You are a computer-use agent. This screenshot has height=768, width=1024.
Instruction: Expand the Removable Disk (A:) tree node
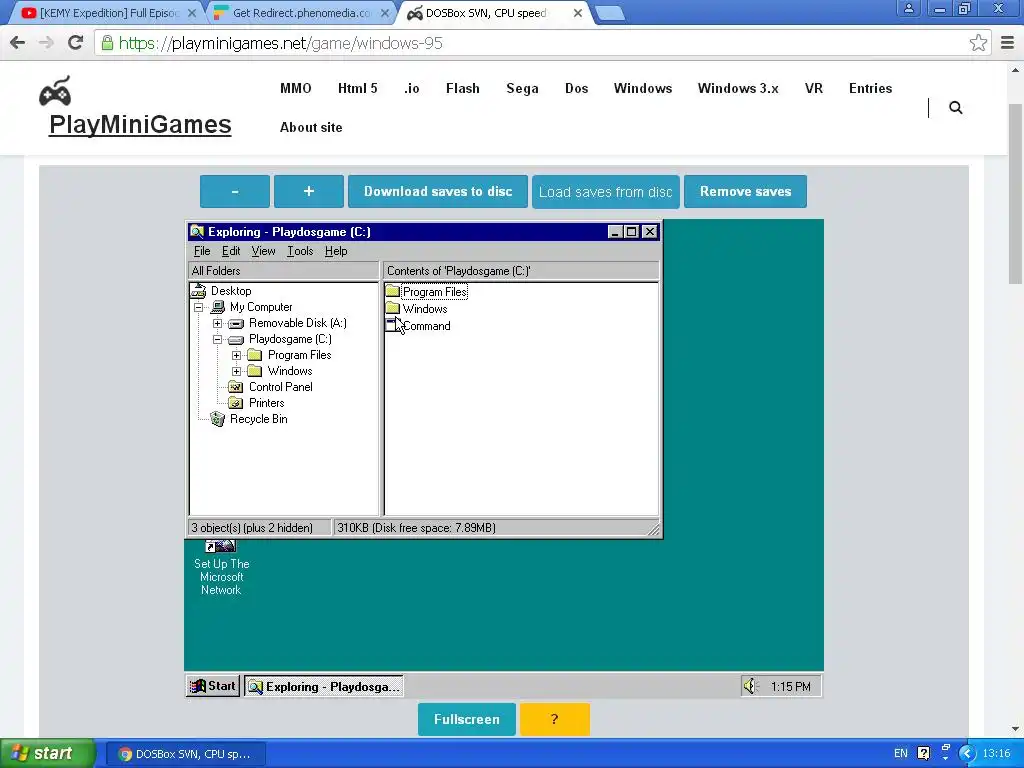coord(217,323)
